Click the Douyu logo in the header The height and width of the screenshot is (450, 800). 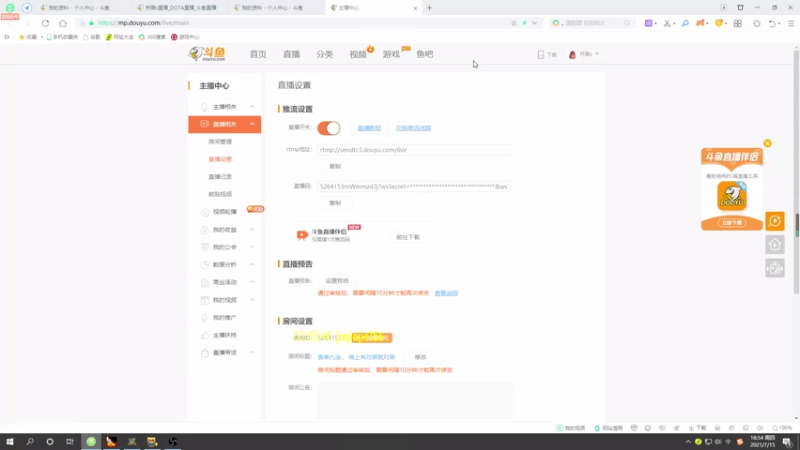pos(207,54)
